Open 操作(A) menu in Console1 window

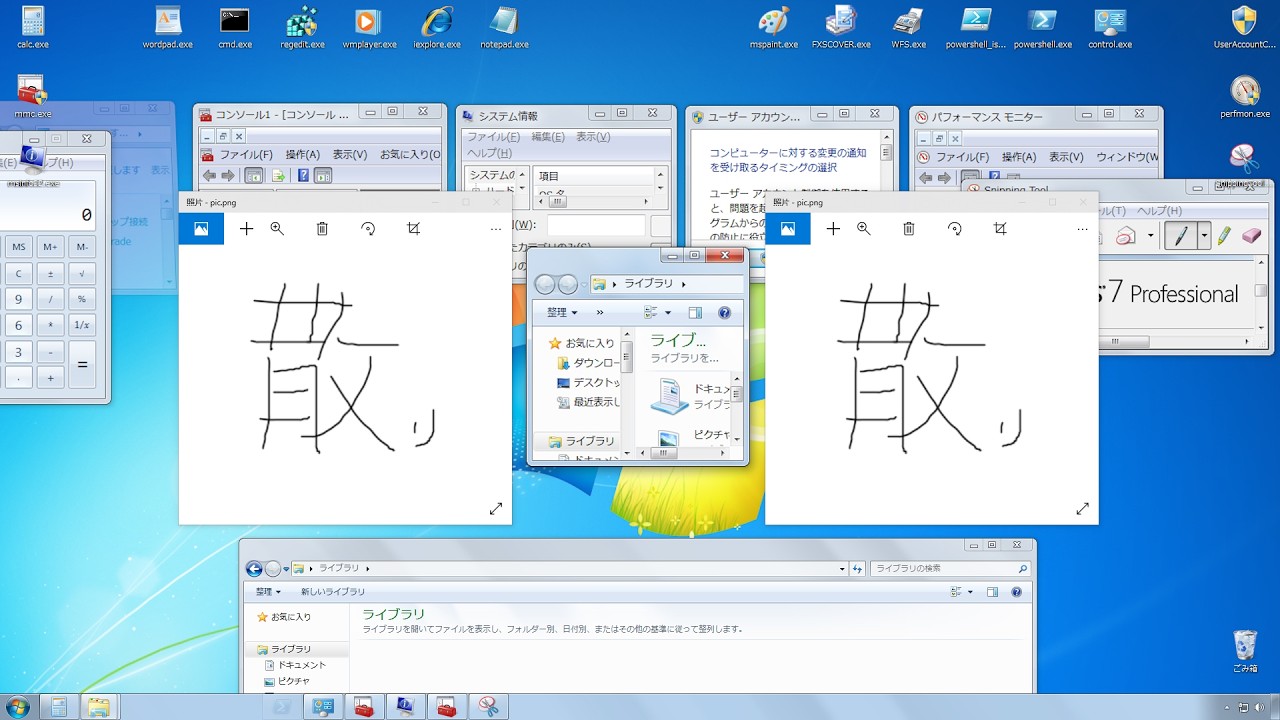pyautogui.click(x=302, y=155)
